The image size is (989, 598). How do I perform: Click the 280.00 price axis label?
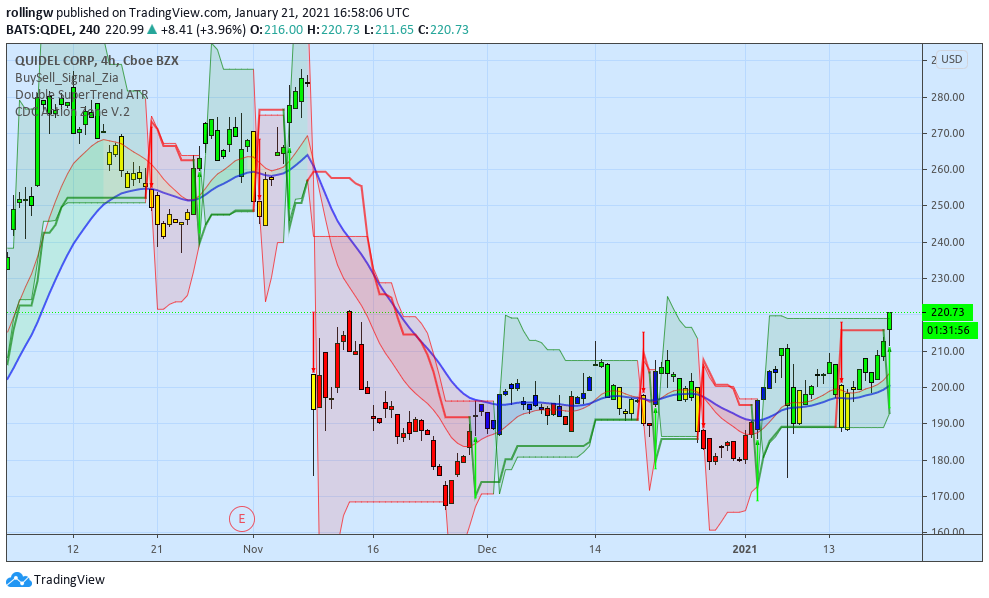[x=947, y=97]
